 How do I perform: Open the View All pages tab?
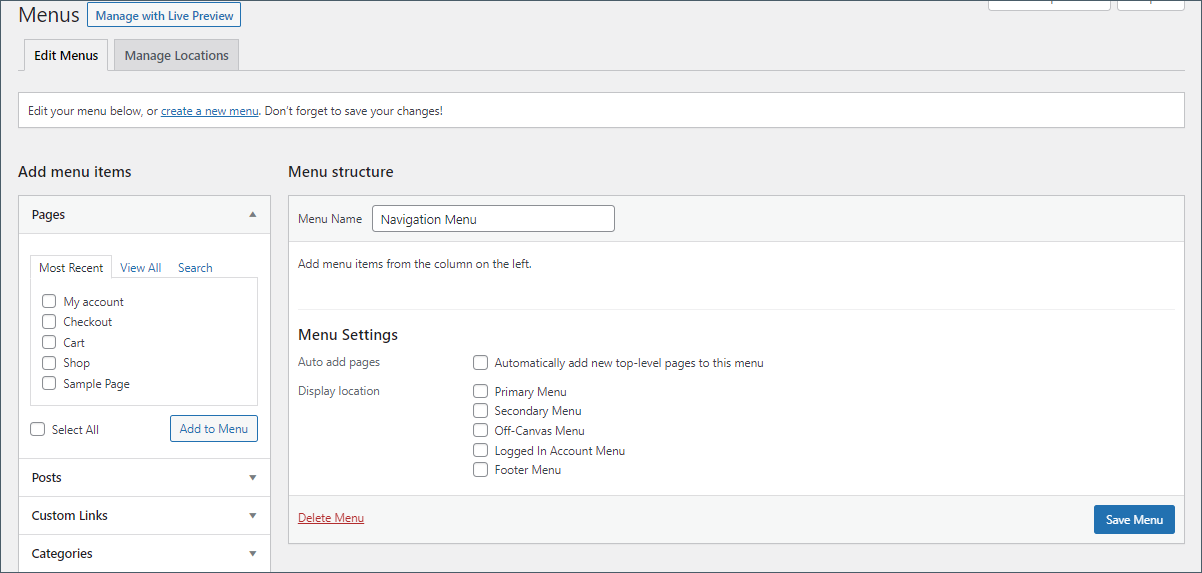pyautogui.click(x=140, y=268)
